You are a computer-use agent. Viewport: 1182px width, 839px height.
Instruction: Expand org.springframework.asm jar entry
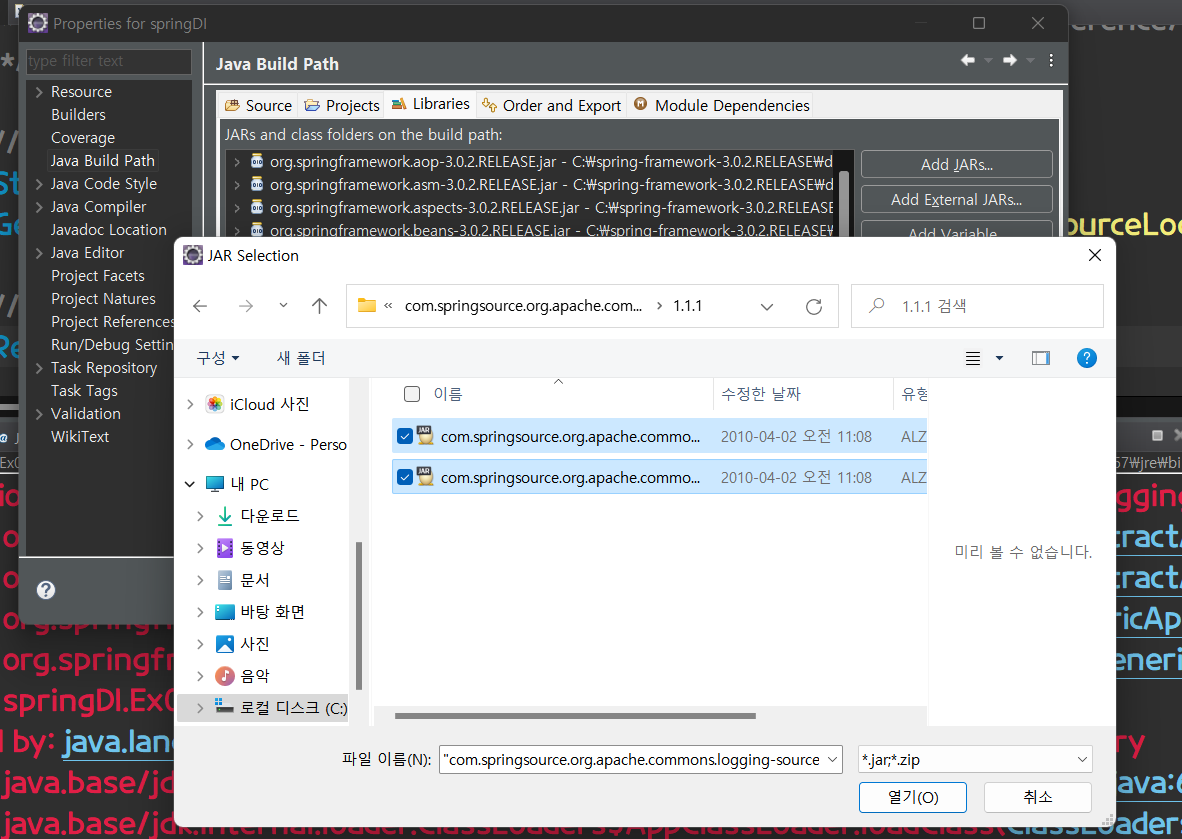[x=237, y=185]
